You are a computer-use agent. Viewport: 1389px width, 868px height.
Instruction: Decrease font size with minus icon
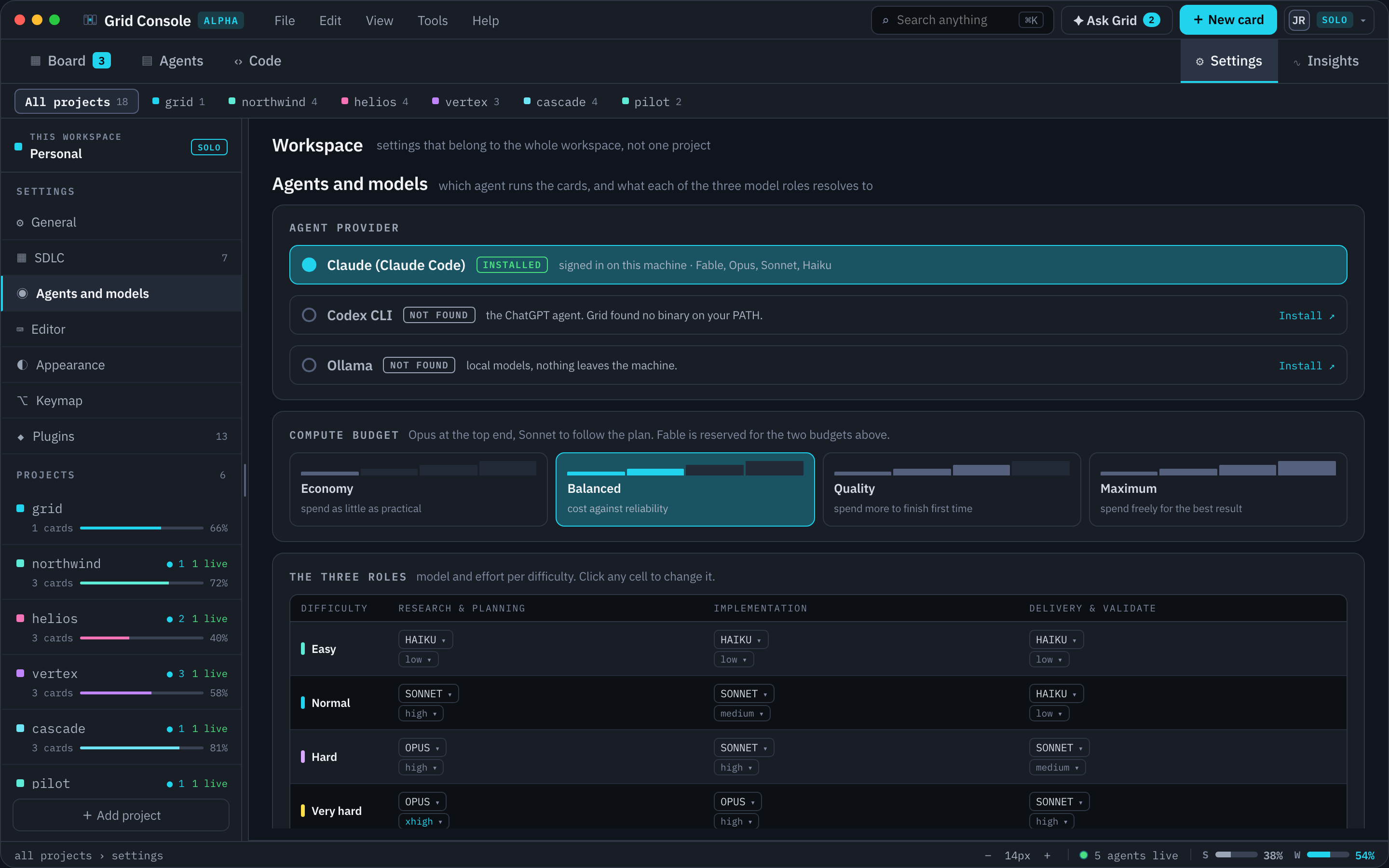988,855
